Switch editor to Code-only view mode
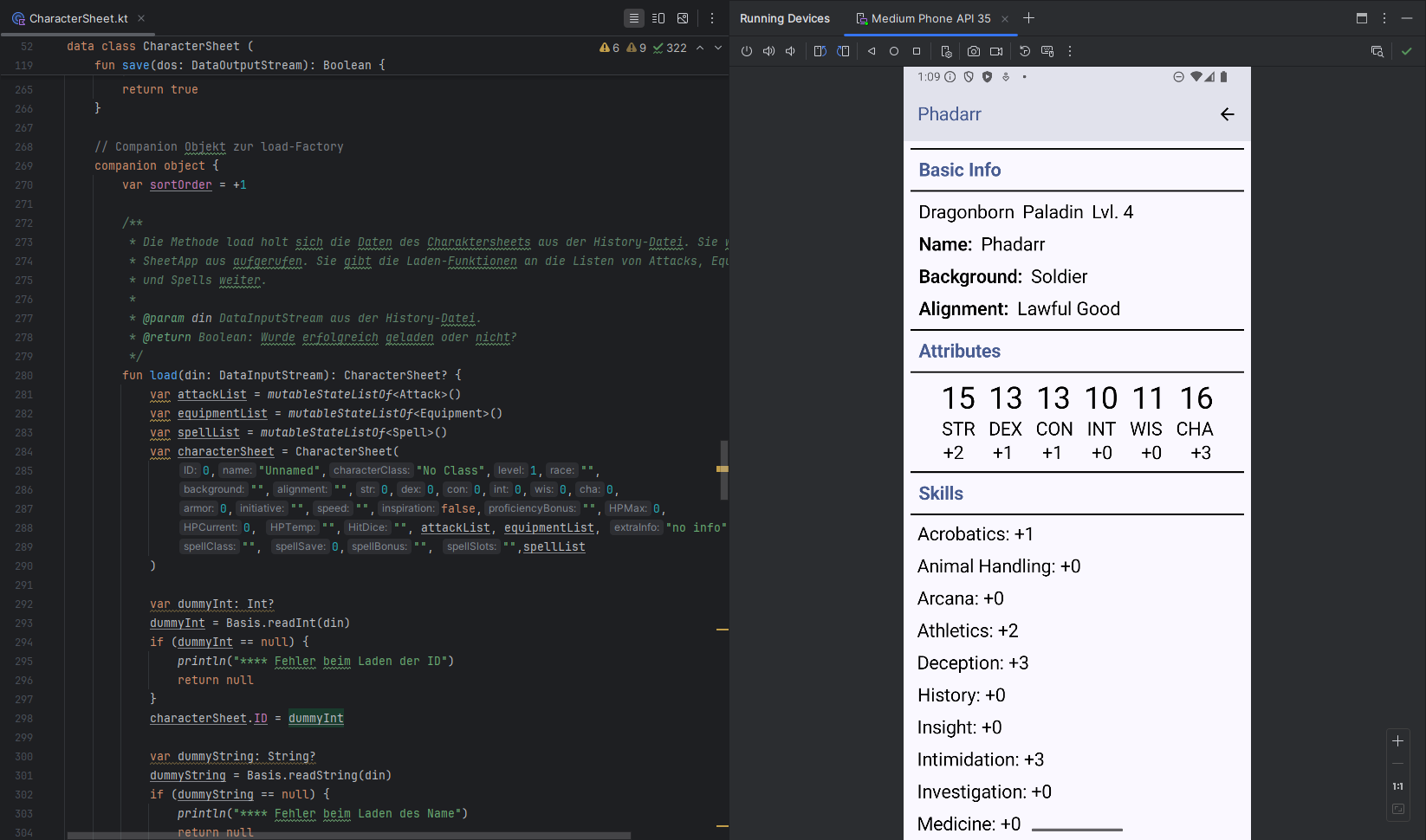This screenshot has height=840, width=1426. [634, 18]
